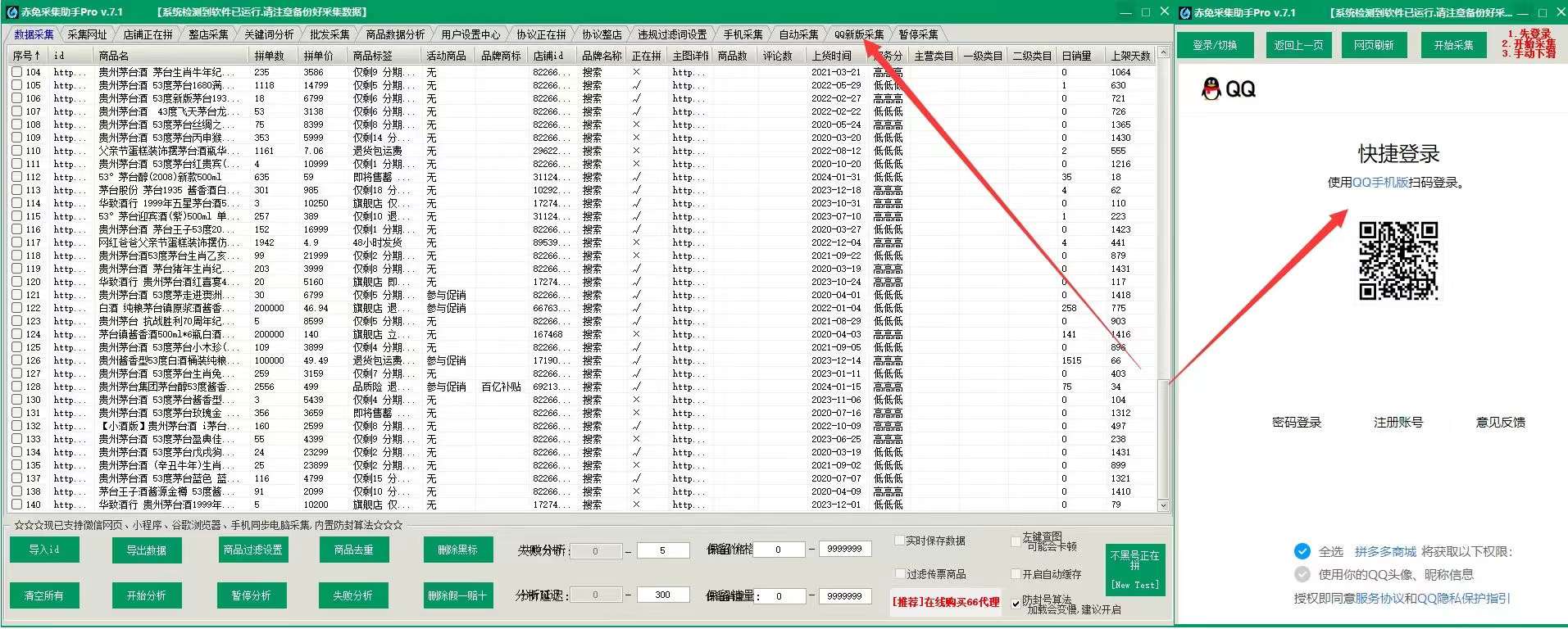The height and width of the screenshot is (629, 1568).
Task: Click the 导入id button
Action: click(44, 550)
